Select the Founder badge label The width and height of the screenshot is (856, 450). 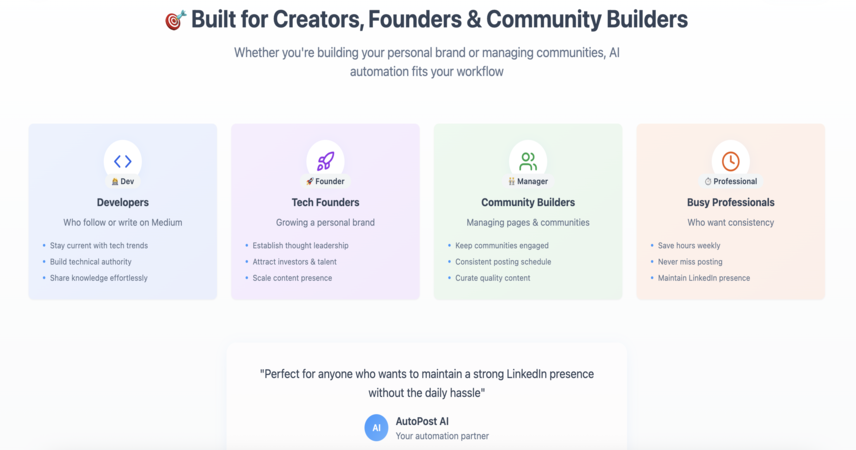click(325, 181)
